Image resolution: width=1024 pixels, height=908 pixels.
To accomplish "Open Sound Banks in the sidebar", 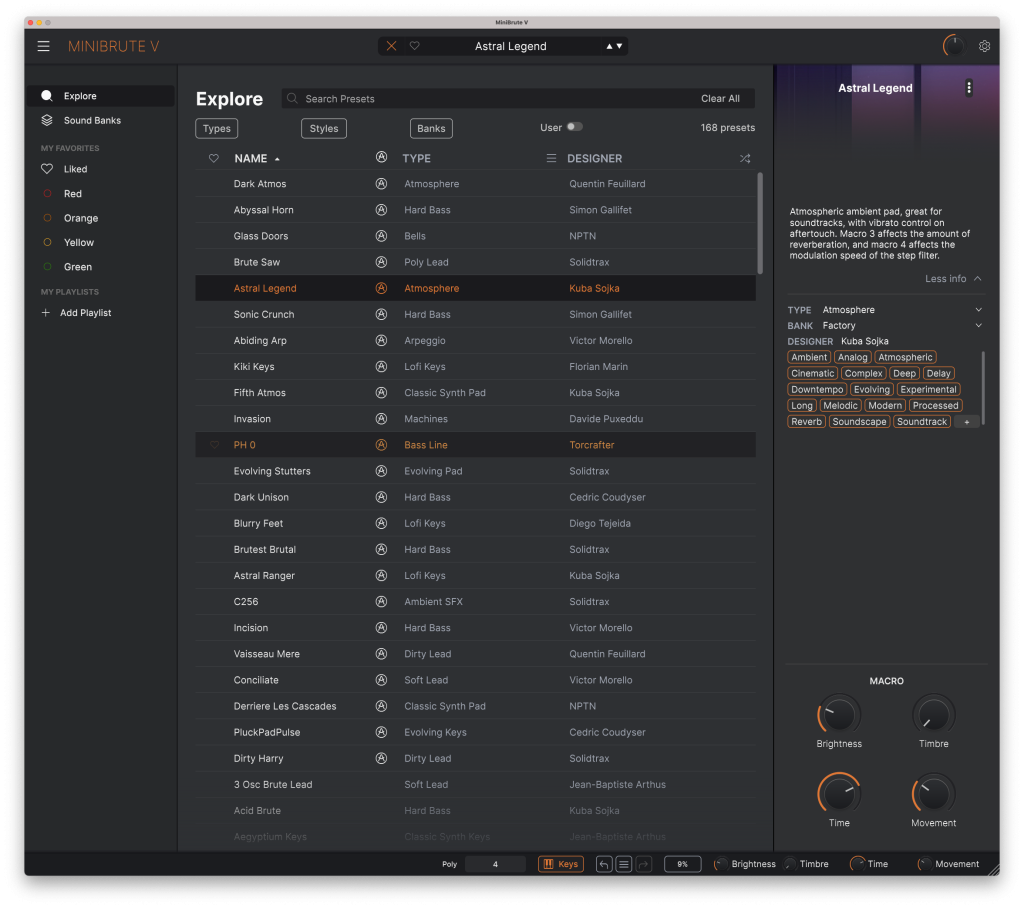I will pyautogui.click(x=92, y=120).
